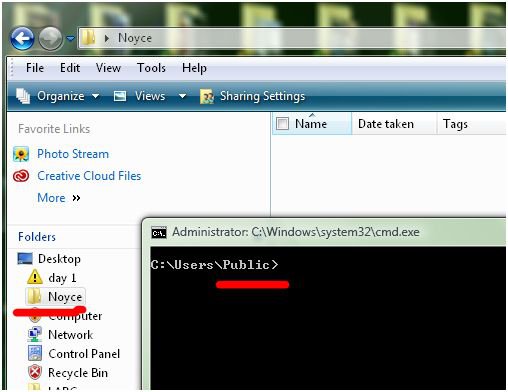Click the red Recycle Bin shield icon

35,372
